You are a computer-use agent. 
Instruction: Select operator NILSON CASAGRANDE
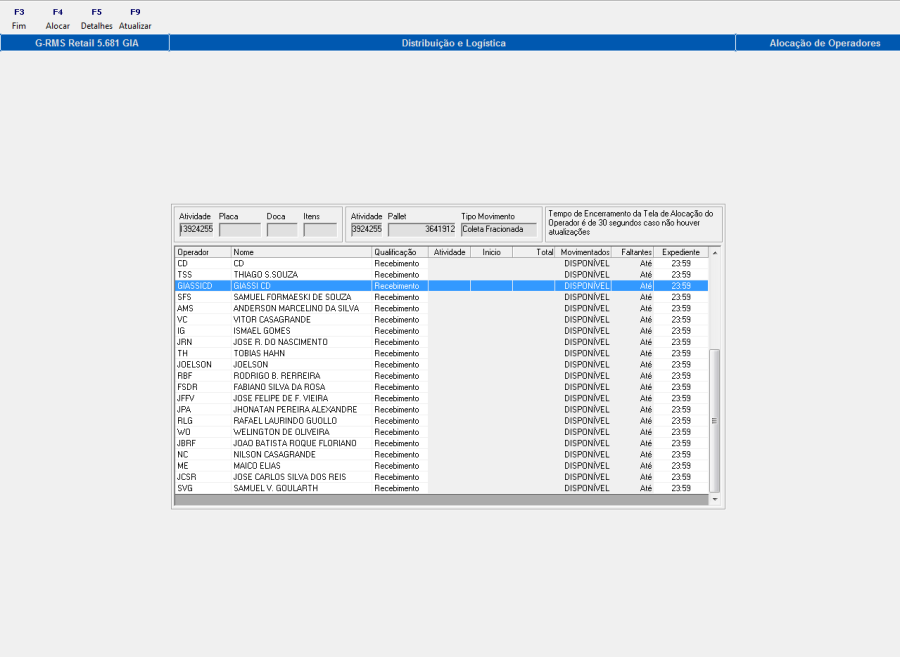pyautogui.click(x=441, y=454)
